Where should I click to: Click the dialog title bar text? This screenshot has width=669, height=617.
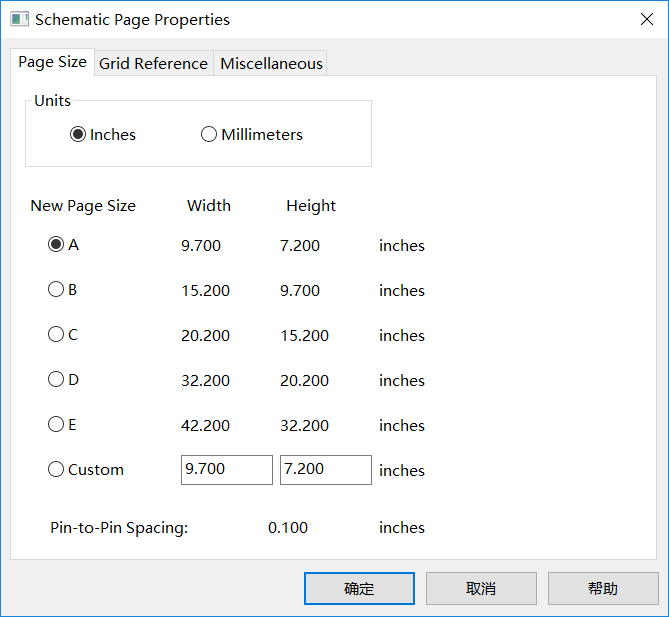coord(132,19)
